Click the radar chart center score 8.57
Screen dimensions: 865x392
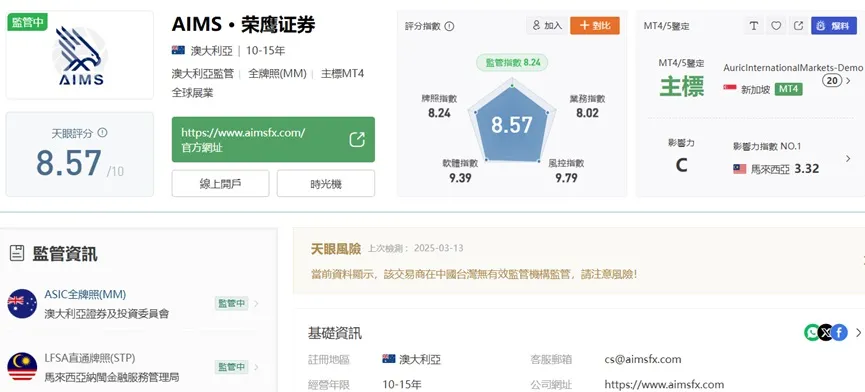tap(511, 125)
